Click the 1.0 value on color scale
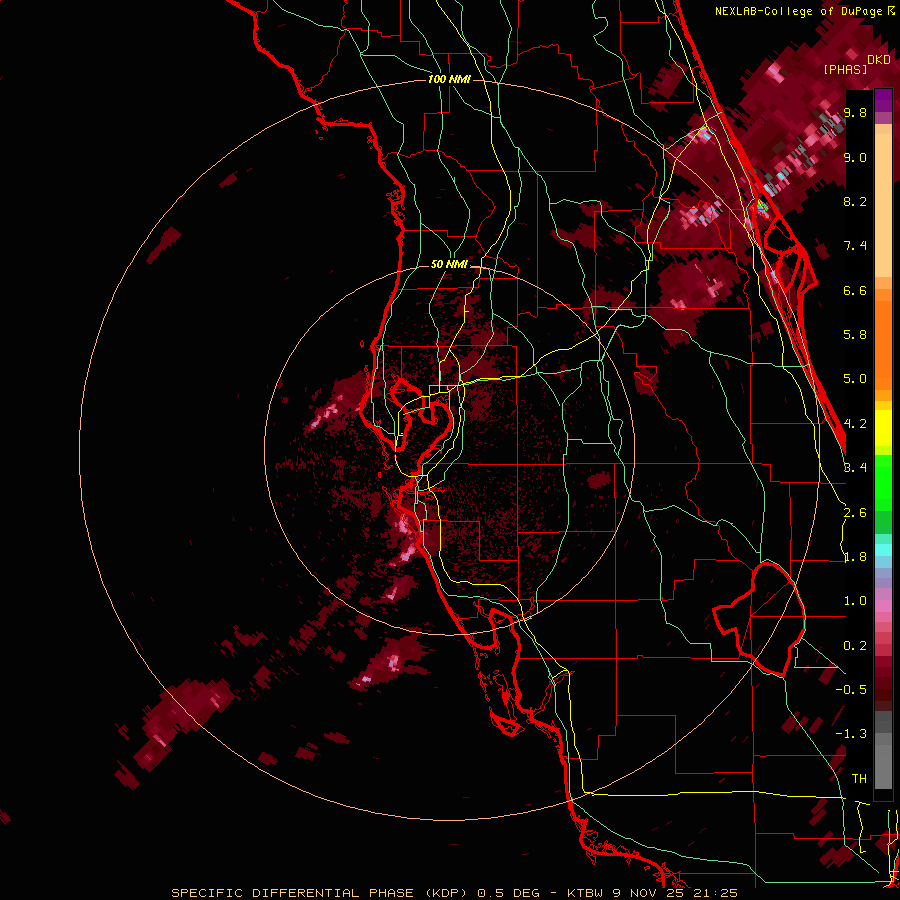900x900 pixels. [x=855, y=601]
